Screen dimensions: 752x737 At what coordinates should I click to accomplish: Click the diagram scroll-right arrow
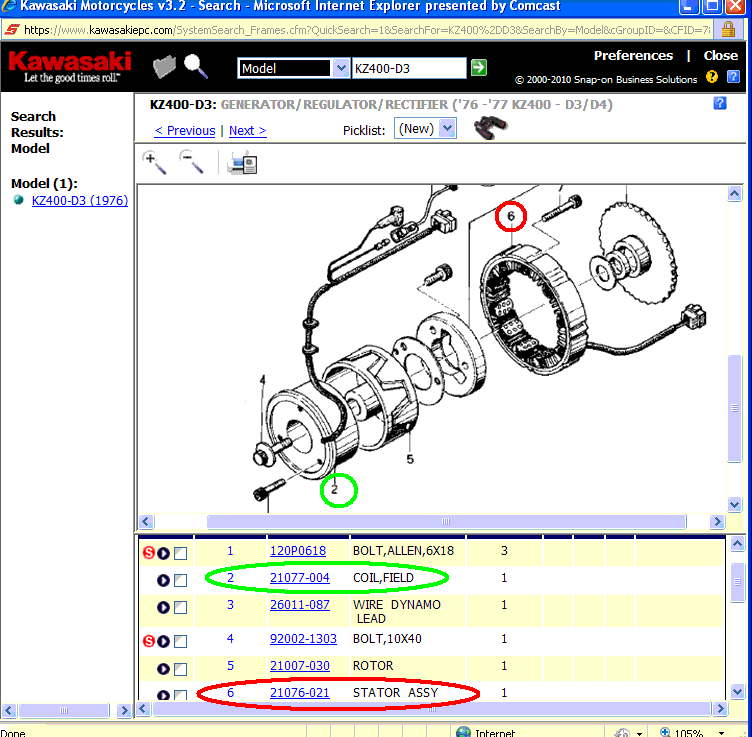point(717,521)
